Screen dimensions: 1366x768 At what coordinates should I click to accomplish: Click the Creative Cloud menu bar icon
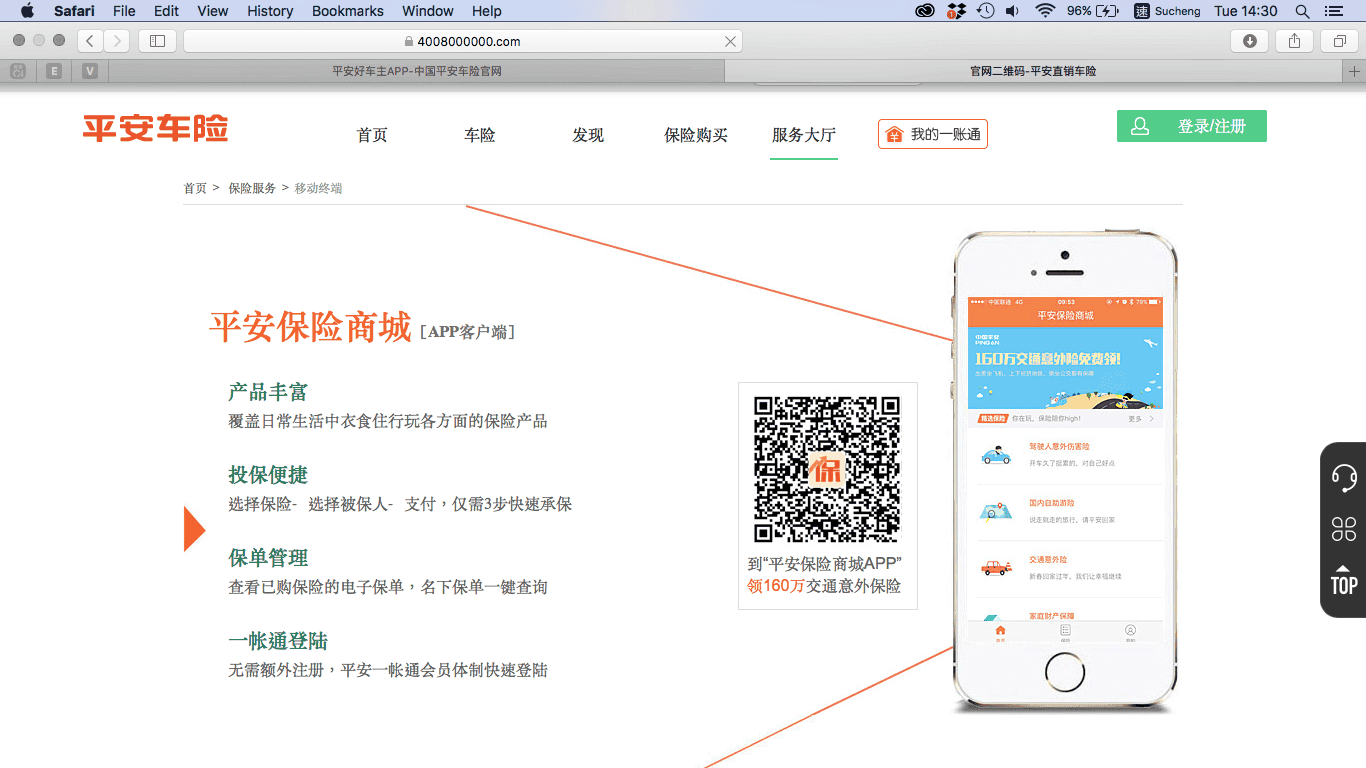pos(925,11)
